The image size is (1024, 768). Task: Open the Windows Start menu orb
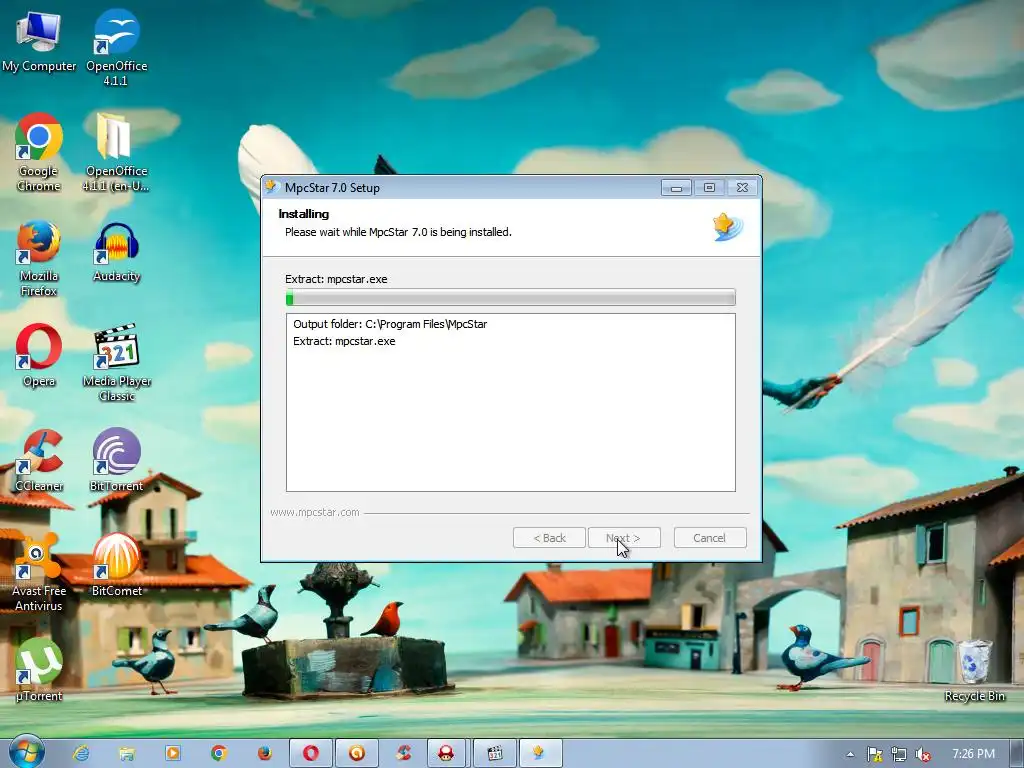[26, 752]
